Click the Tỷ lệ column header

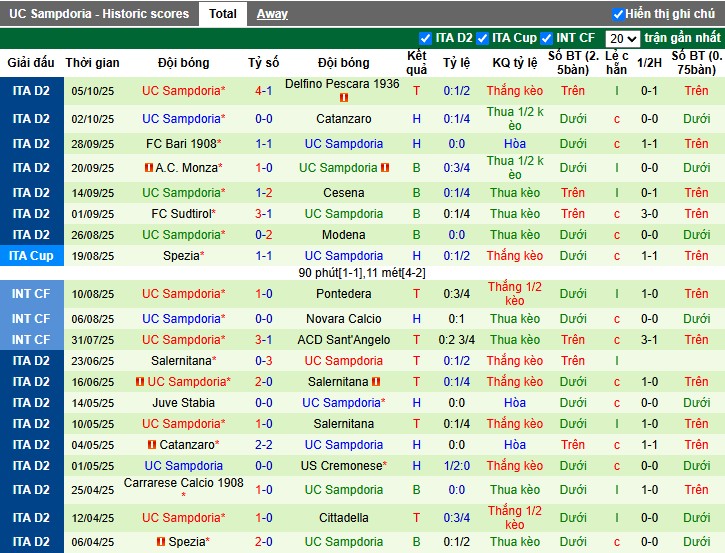(456, 63)
